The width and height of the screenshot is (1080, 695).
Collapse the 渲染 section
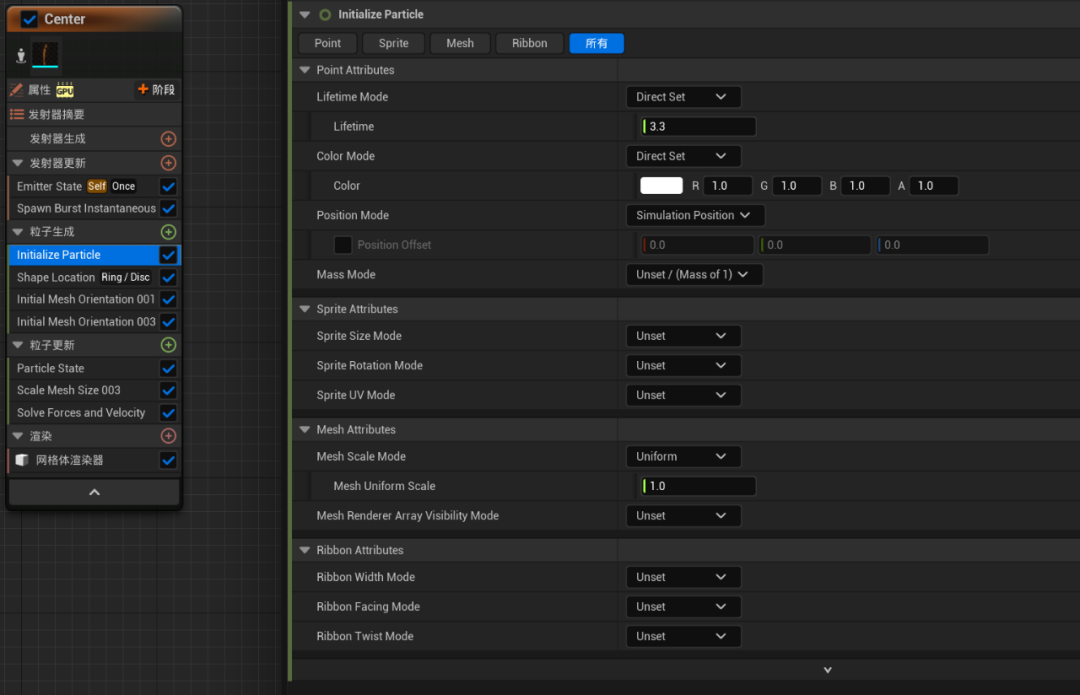[18, 436]
